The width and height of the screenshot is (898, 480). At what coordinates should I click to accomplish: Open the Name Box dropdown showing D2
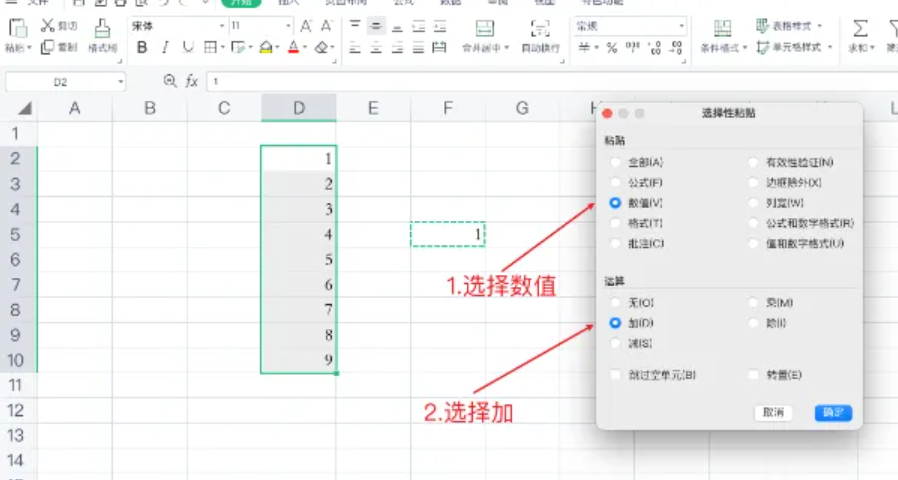pos(120,80)
